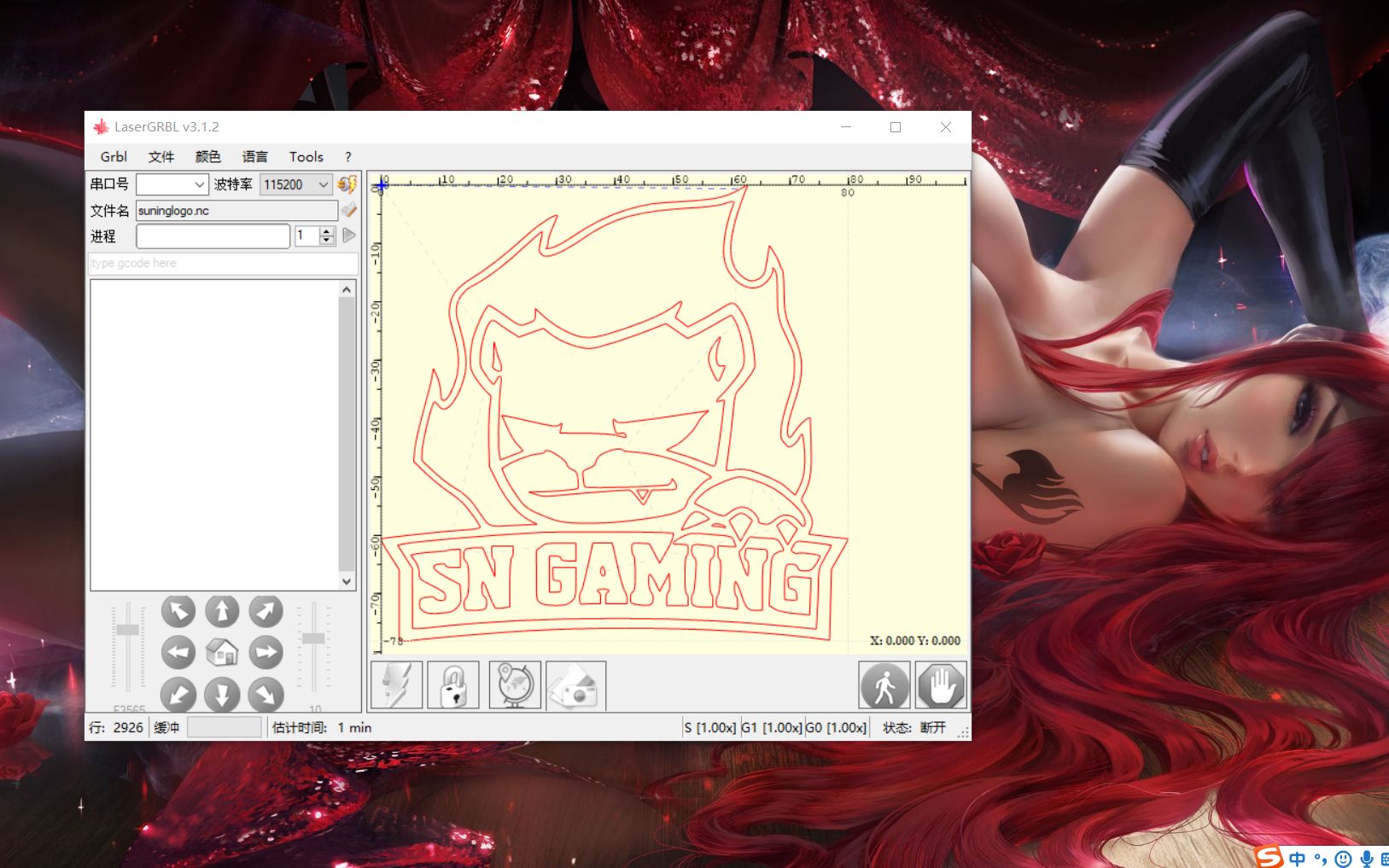The width and height of the screenshot is (1389, 868).
Task: Toggle the IME punctuation mode icon
Action: pos(1321,859)
